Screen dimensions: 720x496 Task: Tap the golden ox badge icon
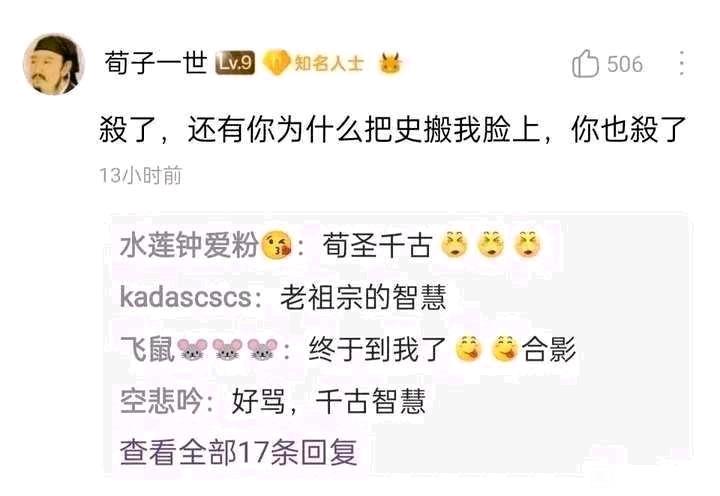pos(390,63)
